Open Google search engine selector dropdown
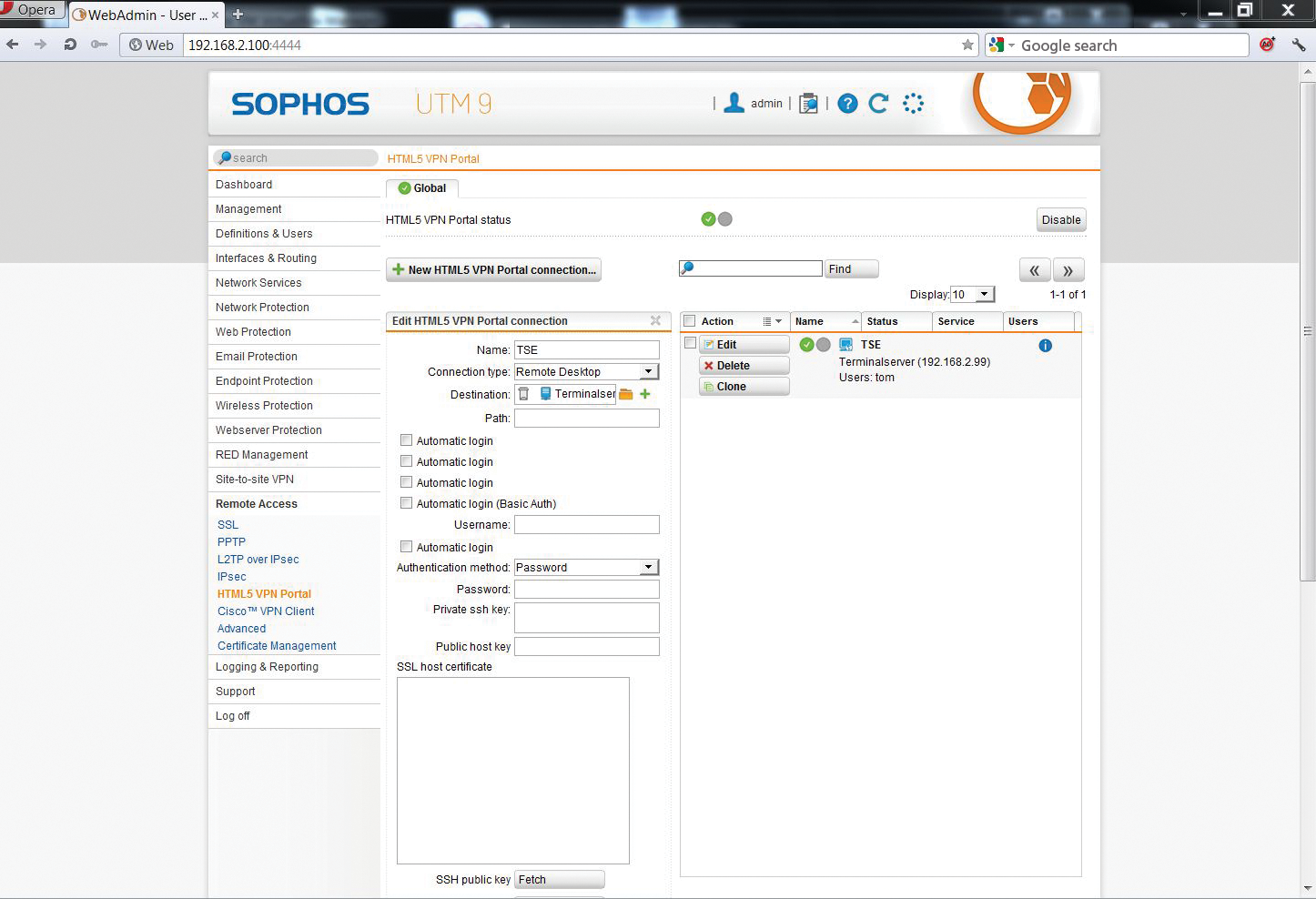Viewport: 1316px width, 899px height. click(x=1002, y=45)
